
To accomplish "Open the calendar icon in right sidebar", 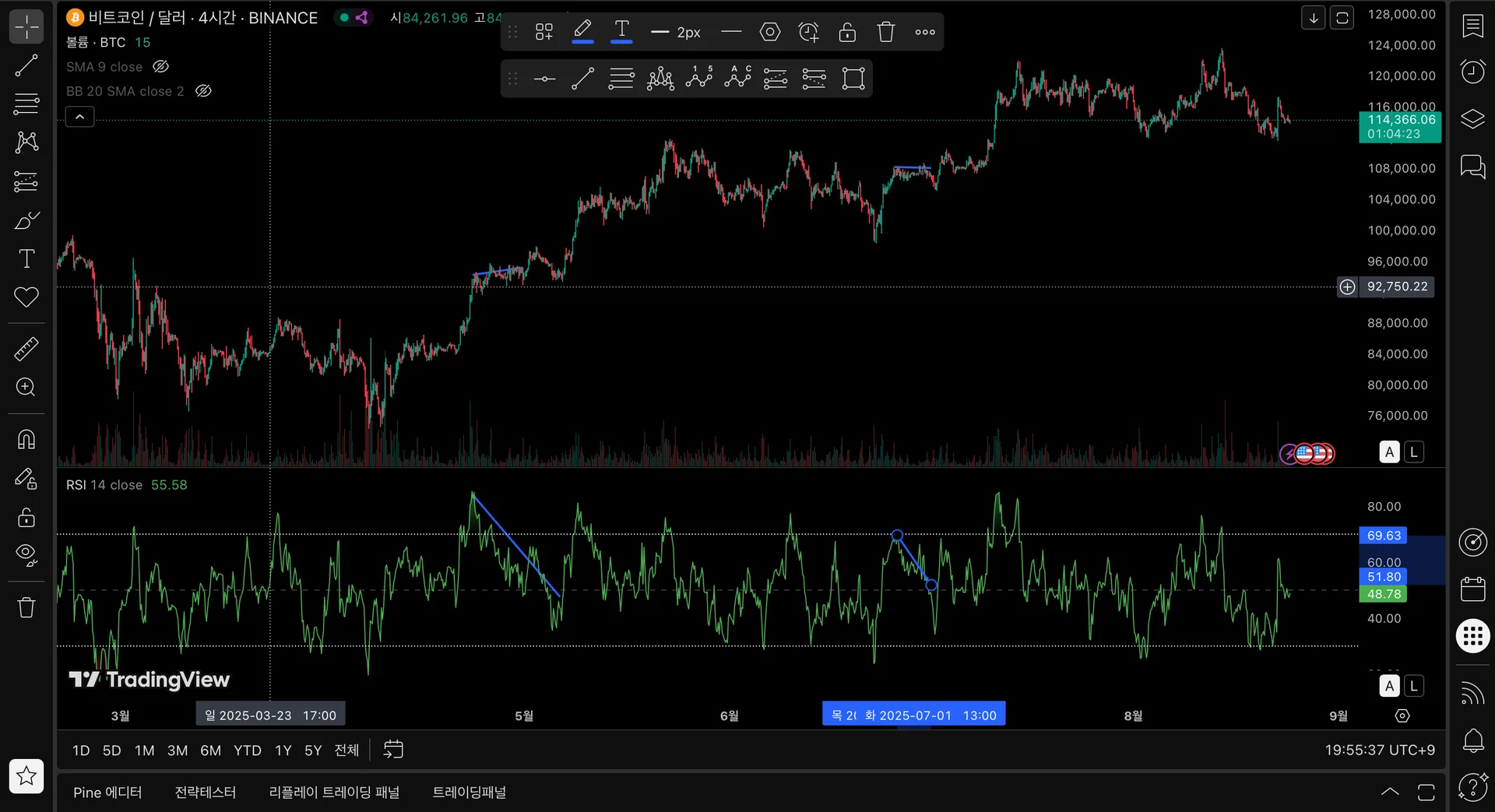I will (1472, 589).
